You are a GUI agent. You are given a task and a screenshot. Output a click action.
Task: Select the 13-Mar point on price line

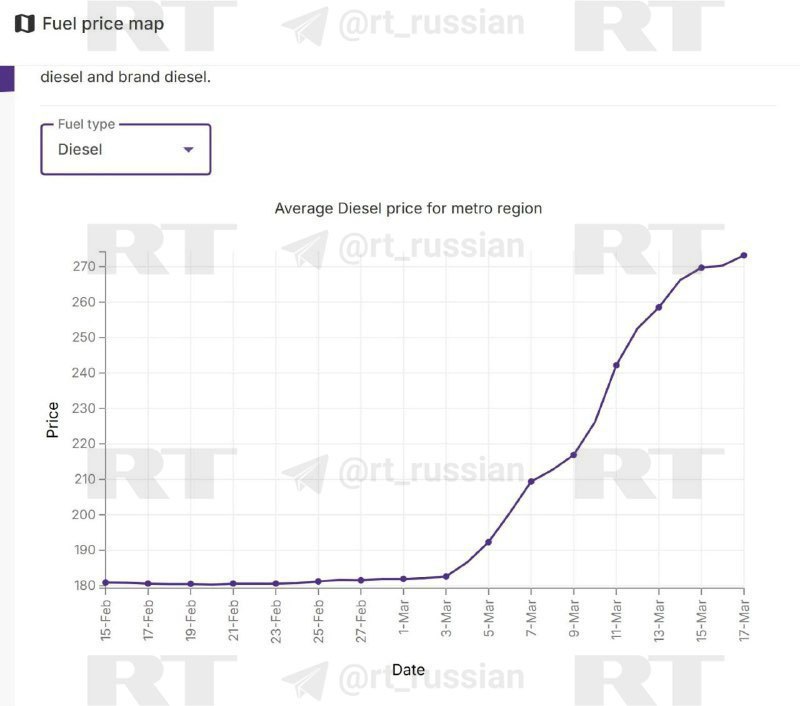pyautogui.click(x=659, y=307)
